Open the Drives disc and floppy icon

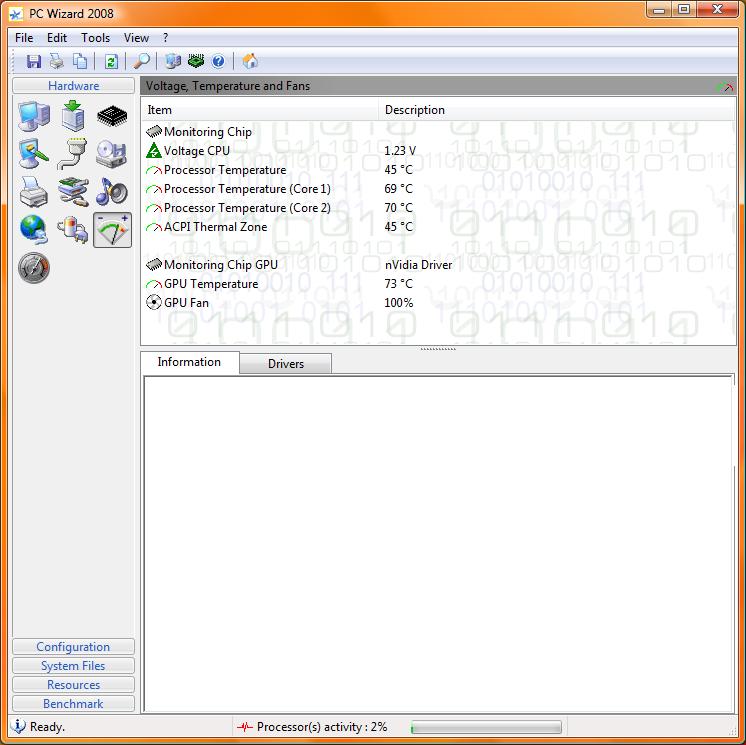click(x=112, y=154)
